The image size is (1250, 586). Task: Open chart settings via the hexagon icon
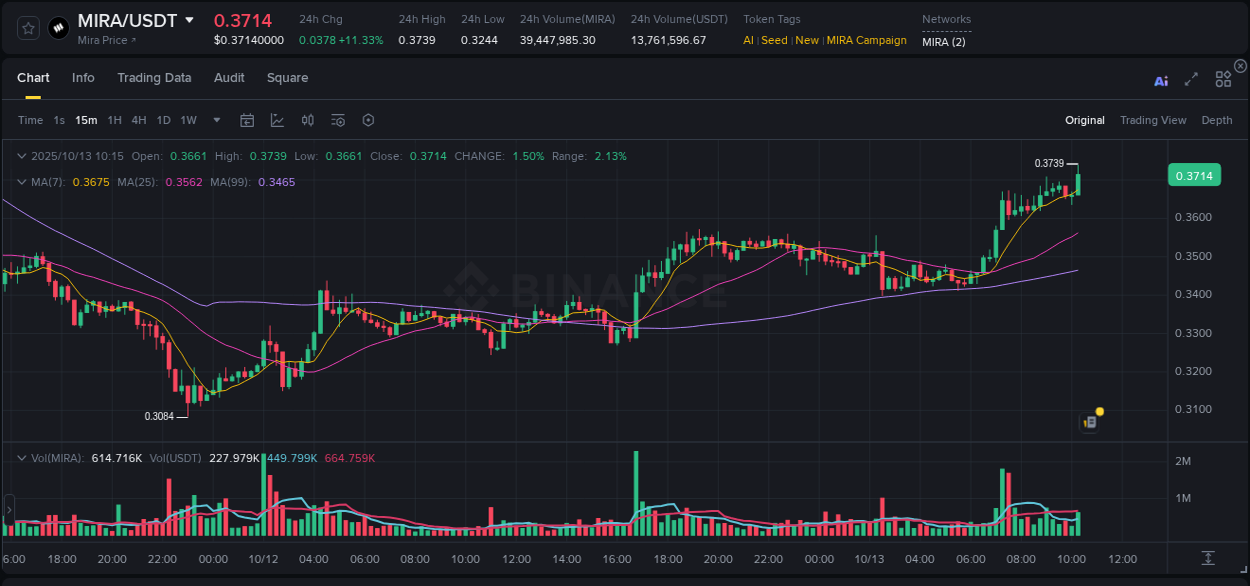(368, 120)
